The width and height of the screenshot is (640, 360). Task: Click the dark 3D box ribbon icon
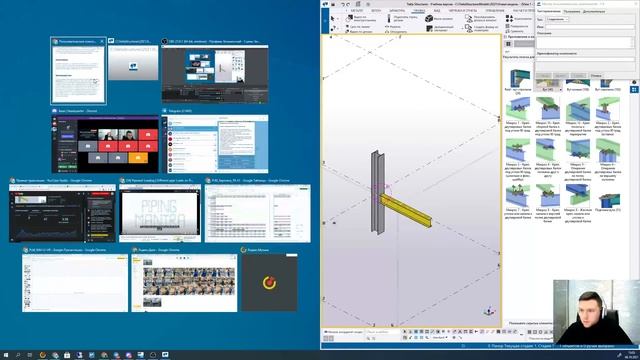pos(429,19)
